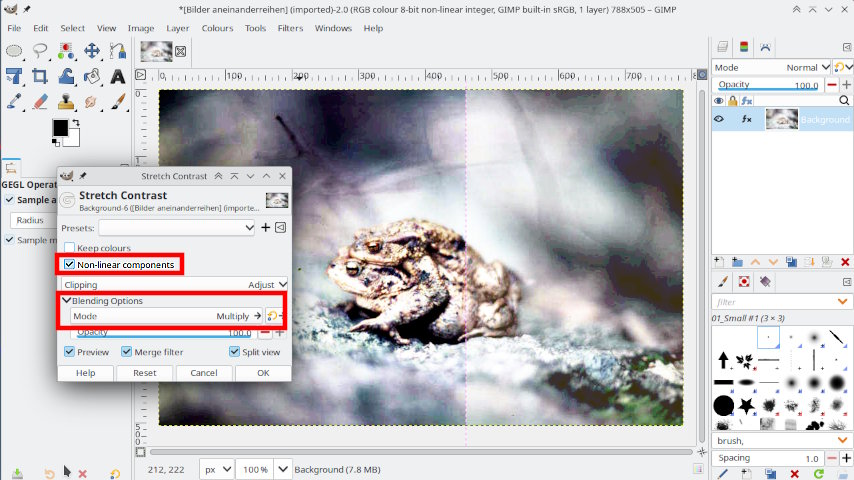Select the Colour Picker tool
854x480 pixels.
[14, 102]
